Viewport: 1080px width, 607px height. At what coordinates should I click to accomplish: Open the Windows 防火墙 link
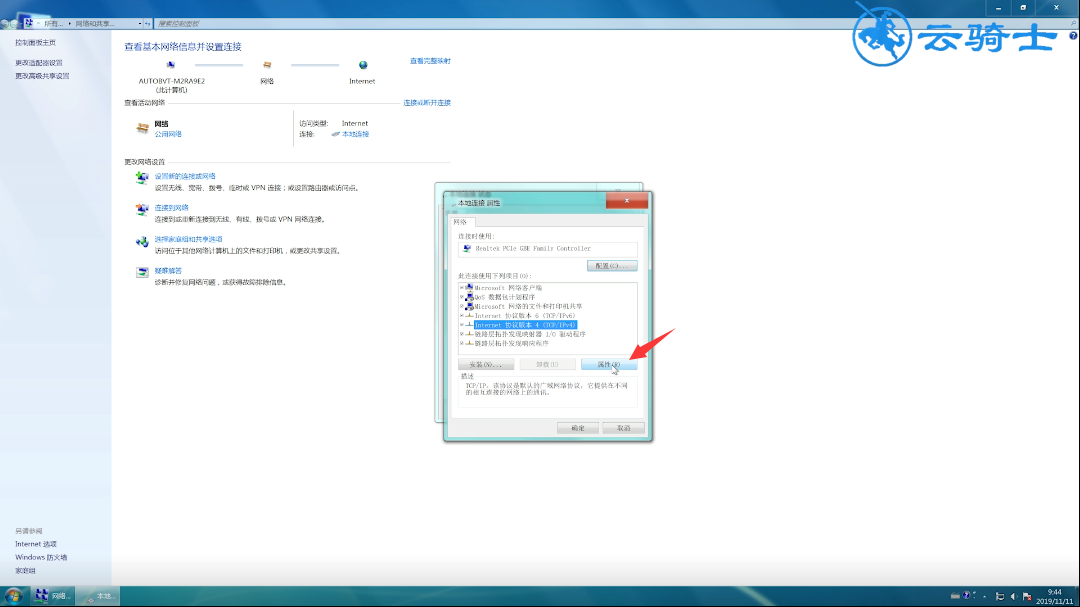[x=41, y=557]
